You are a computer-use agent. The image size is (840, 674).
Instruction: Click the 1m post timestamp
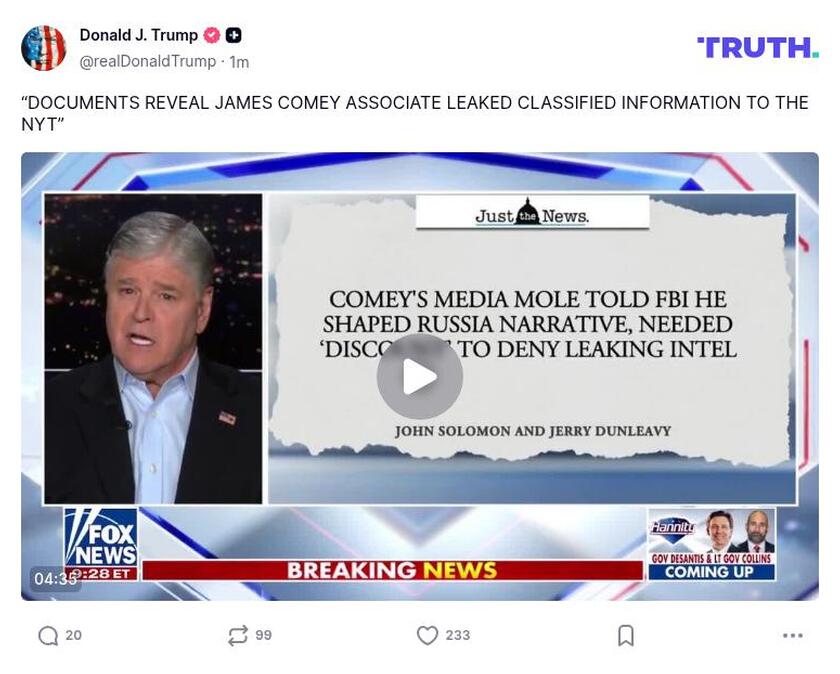coord(239,62)
